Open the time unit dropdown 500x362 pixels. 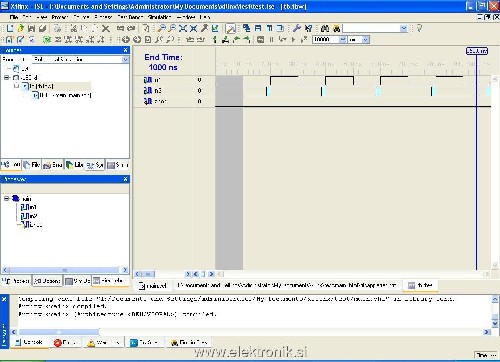click(x=366, y=40)
